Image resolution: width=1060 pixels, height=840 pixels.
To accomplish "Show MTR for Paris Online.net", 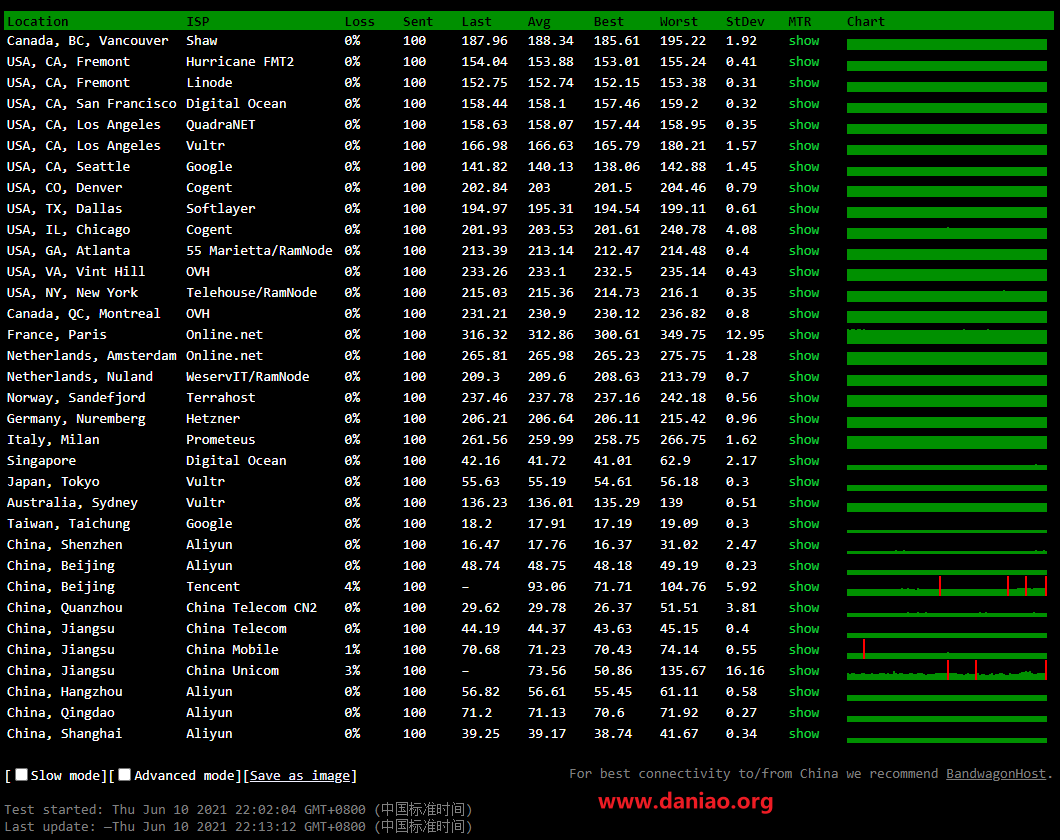I will (x=804, y=335).
